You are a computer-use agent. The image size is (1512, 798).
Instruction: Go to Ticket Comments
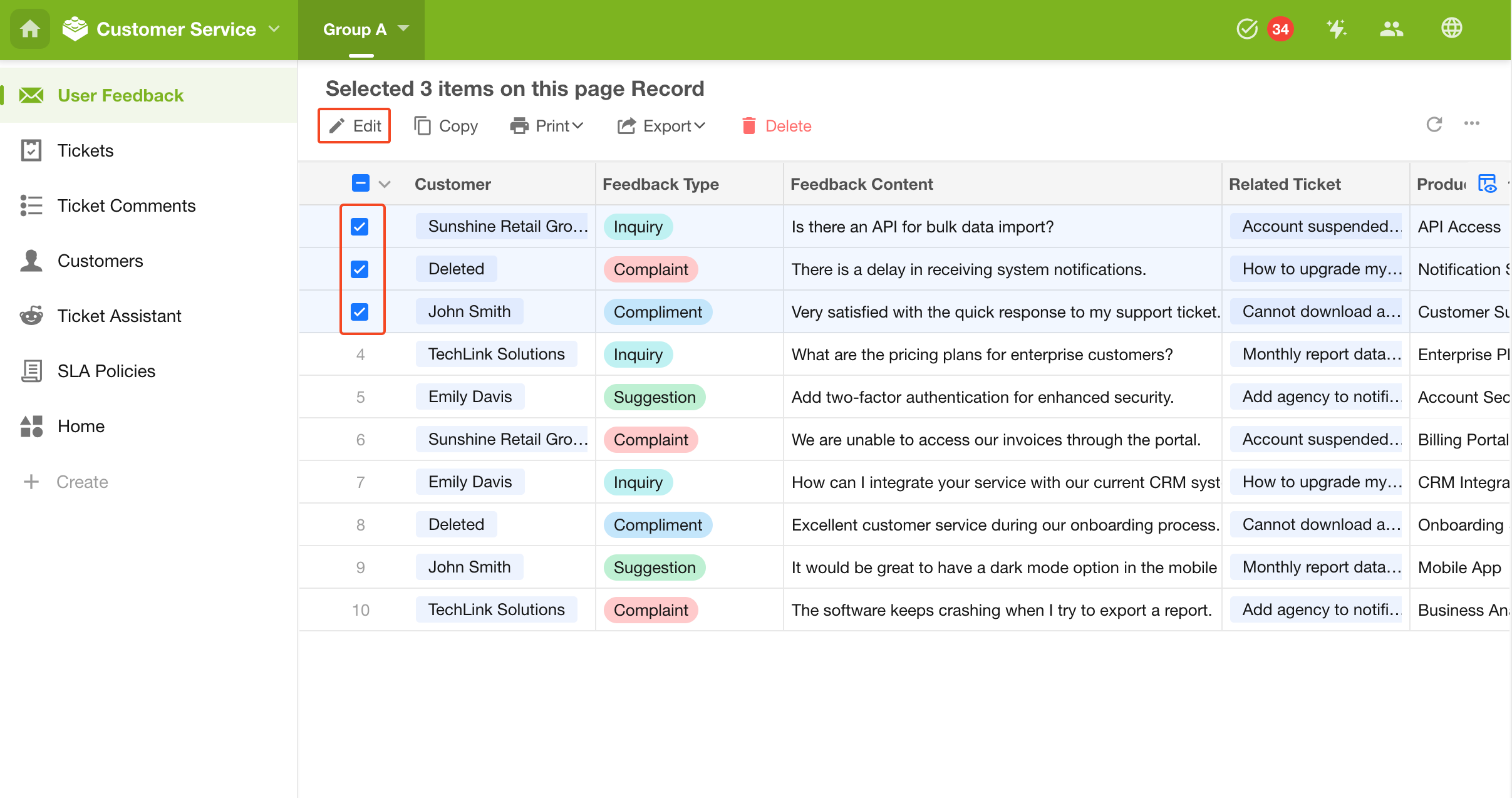[148, 205]
